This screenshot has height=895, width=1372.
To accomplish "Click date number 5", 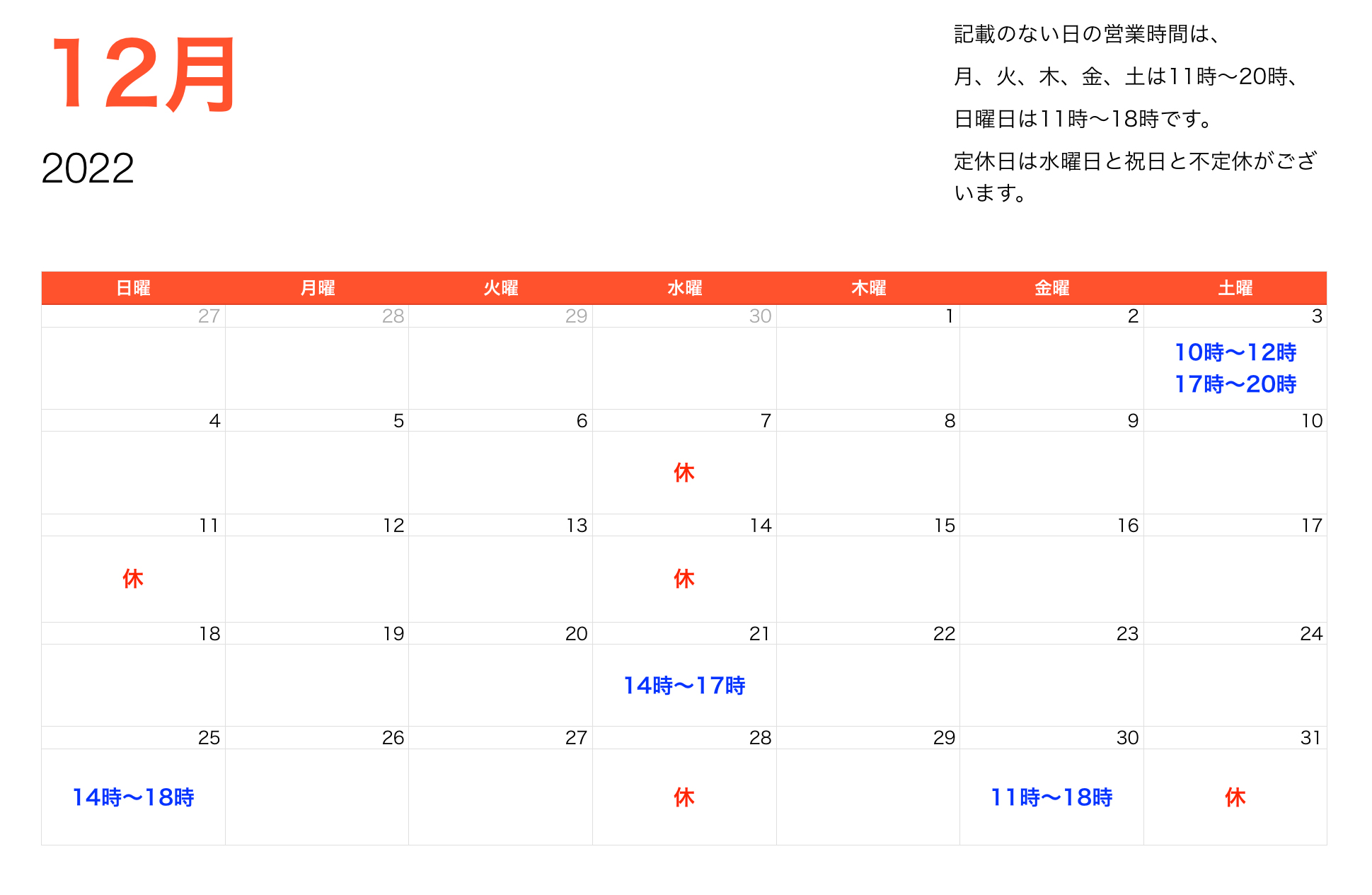I will pos(398,421).
